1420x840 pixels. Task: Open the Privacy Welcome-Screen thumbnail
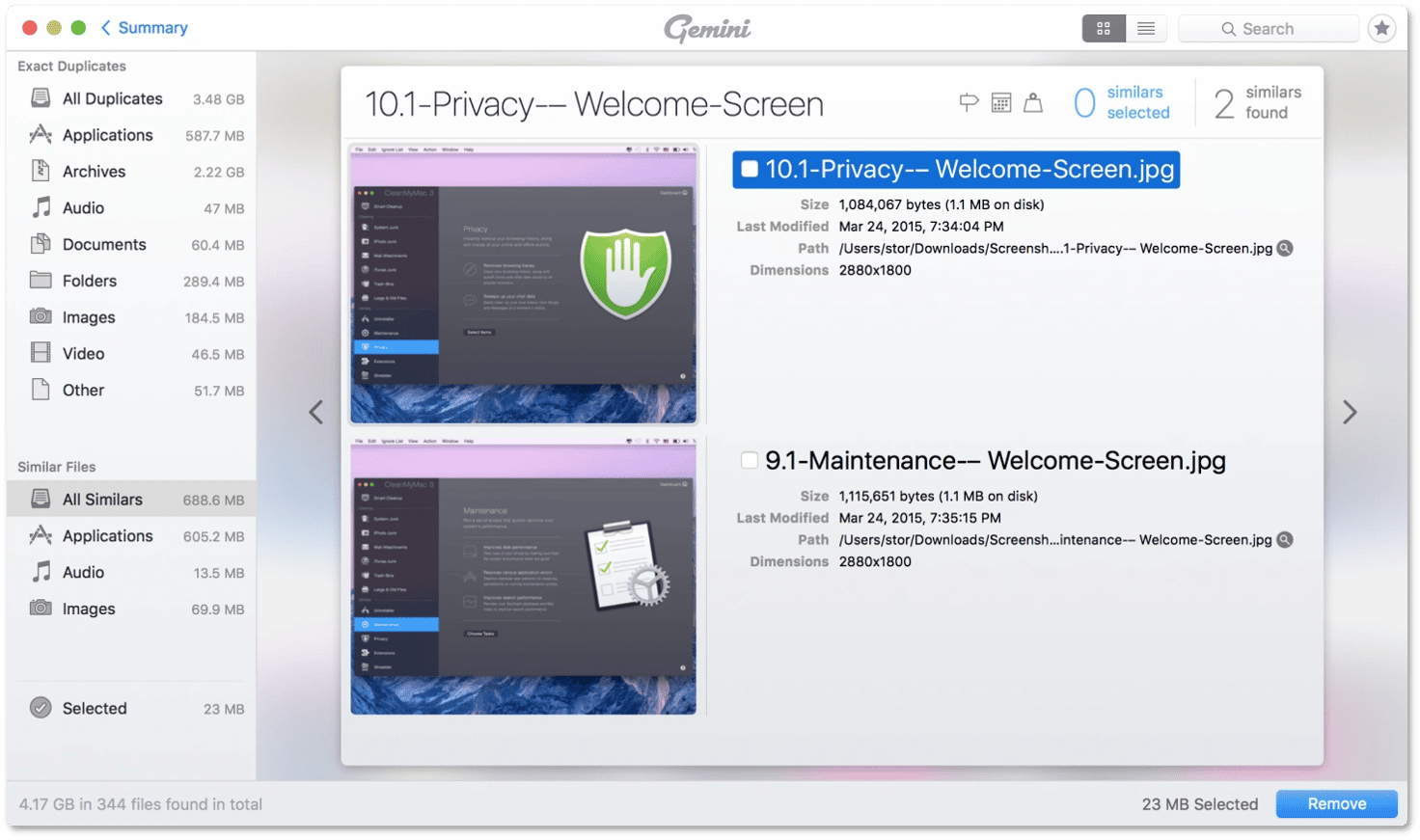click(x=524, y=284)
